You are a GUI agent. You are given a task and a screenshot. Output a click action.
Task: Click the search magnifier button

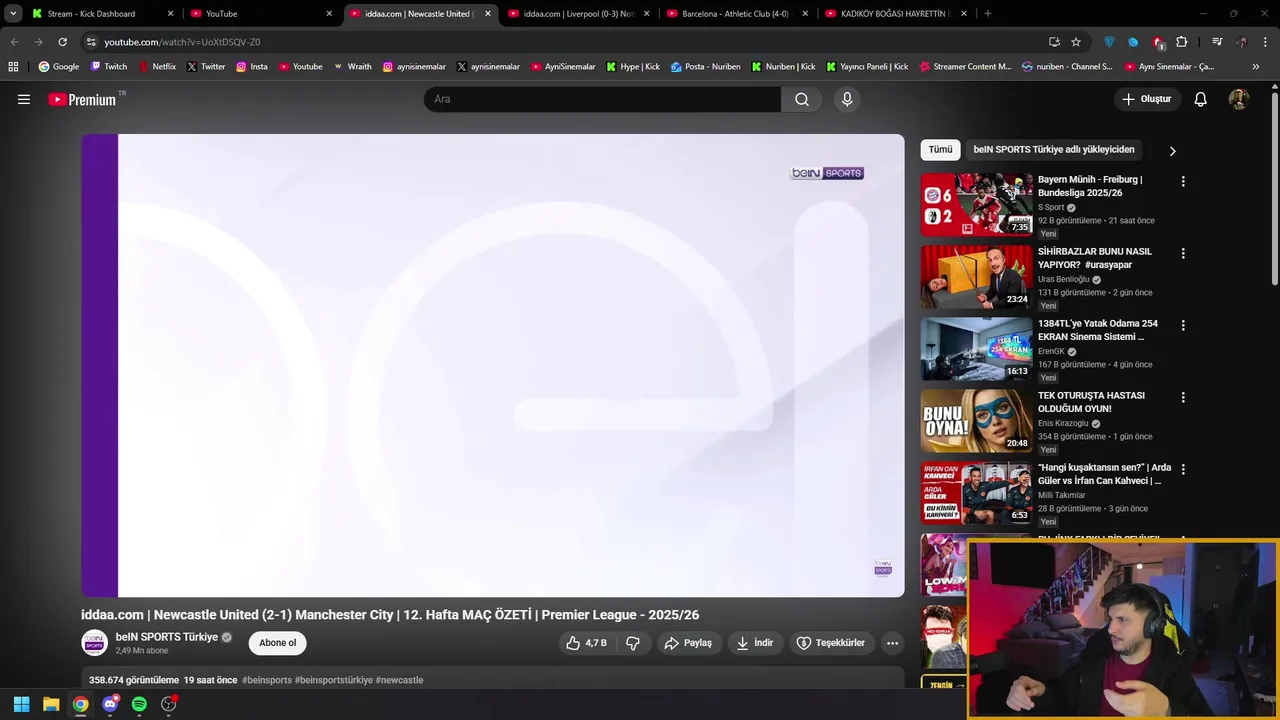tap(802, 99)
